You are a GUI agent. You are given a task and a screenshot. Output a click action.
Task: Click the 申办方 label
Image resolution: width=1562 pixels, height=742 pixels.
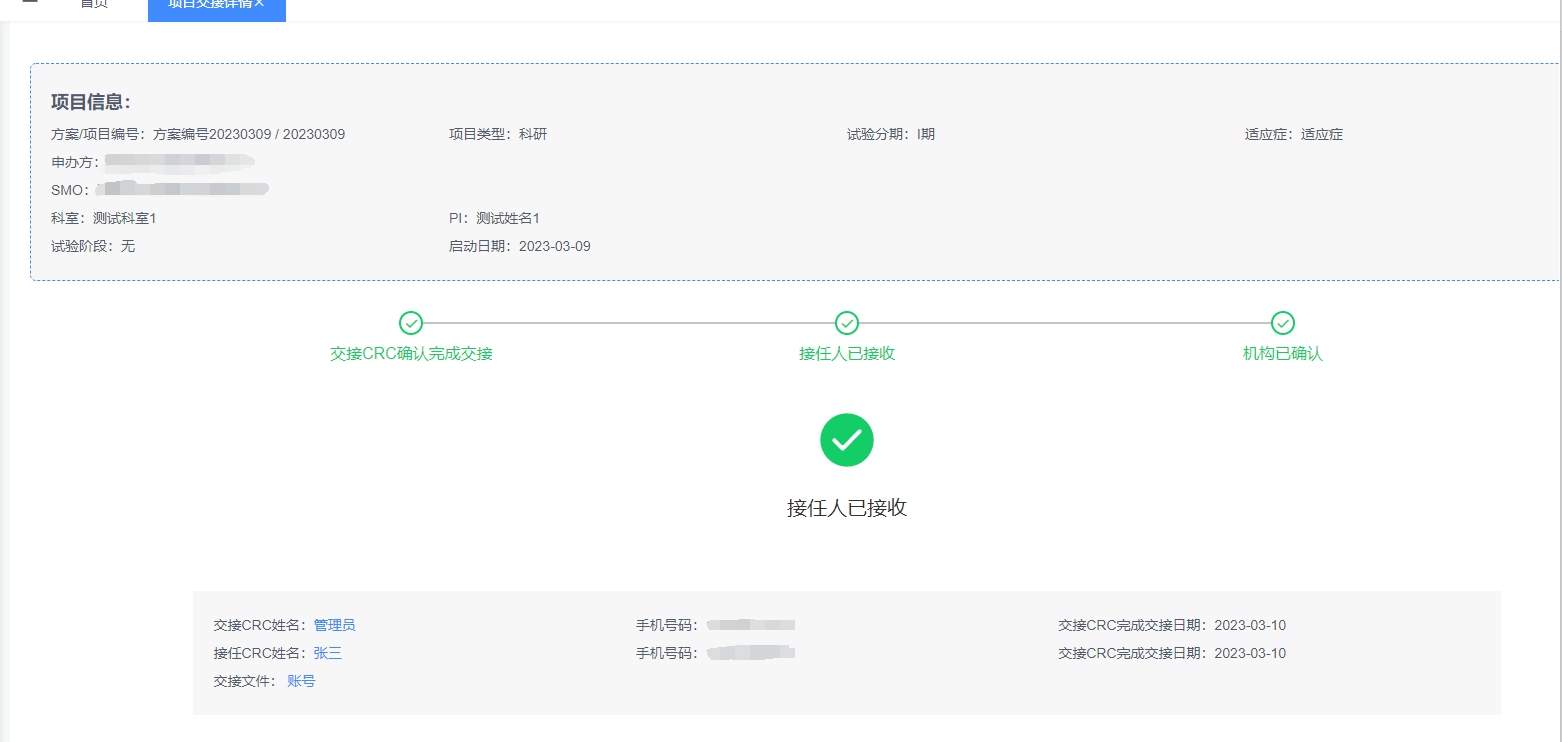pos(75,162)
